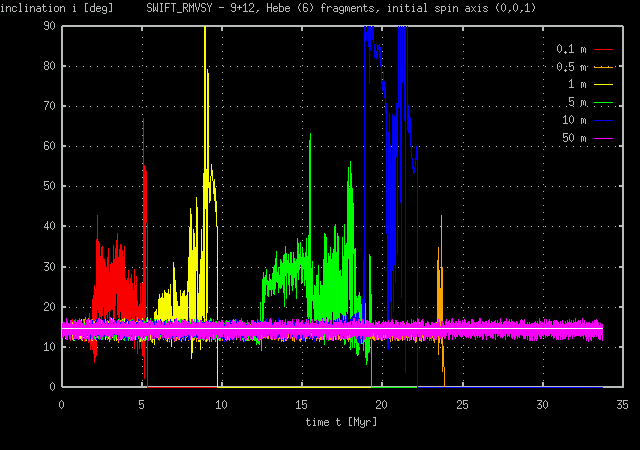The image size is (640, 450).
Task: Click the orange 0.5 m legend line
Action: (x=603, y=67)
